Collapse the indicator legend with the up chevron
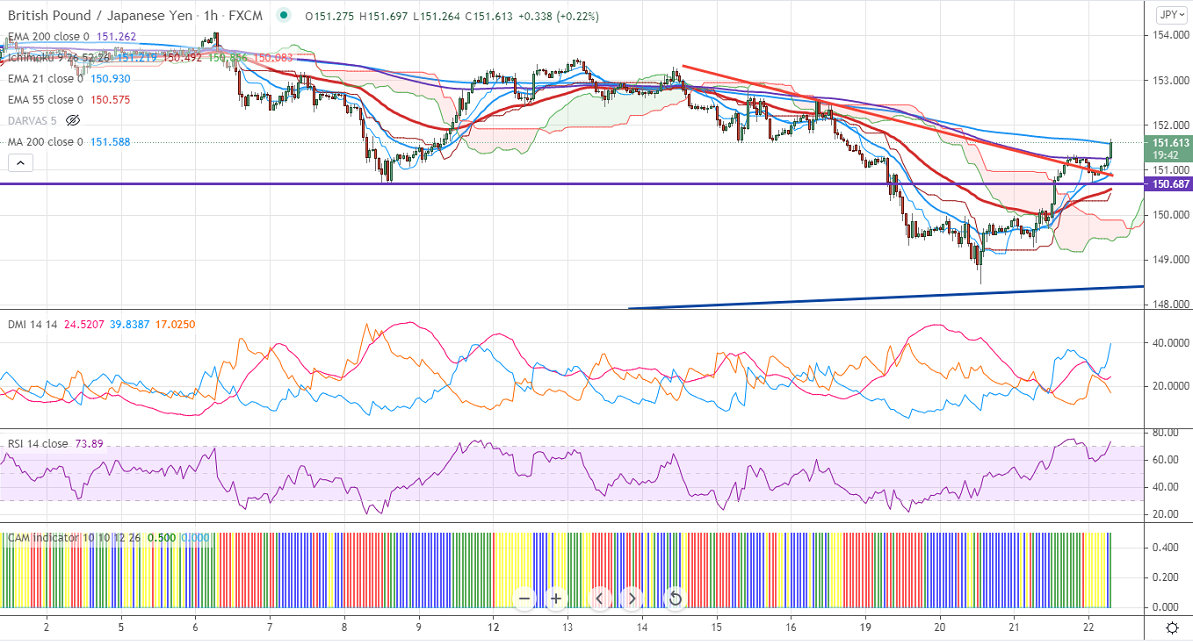Viewport: 1193px width, 642px height. tap(21, 162)
